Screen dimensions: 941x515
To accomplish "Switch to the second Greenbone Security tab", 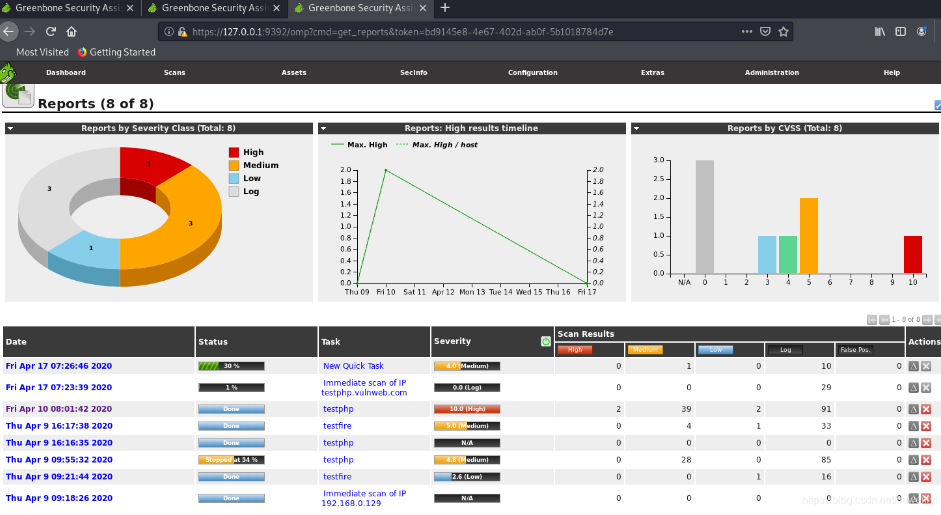I will (214, 8).
